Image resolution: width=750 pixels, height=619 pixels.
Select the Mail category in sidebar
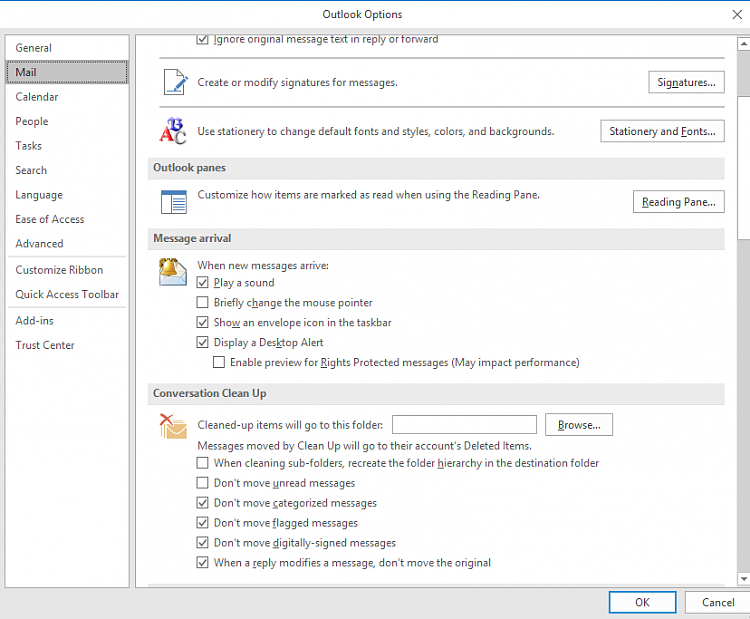(x=67, y=72)
